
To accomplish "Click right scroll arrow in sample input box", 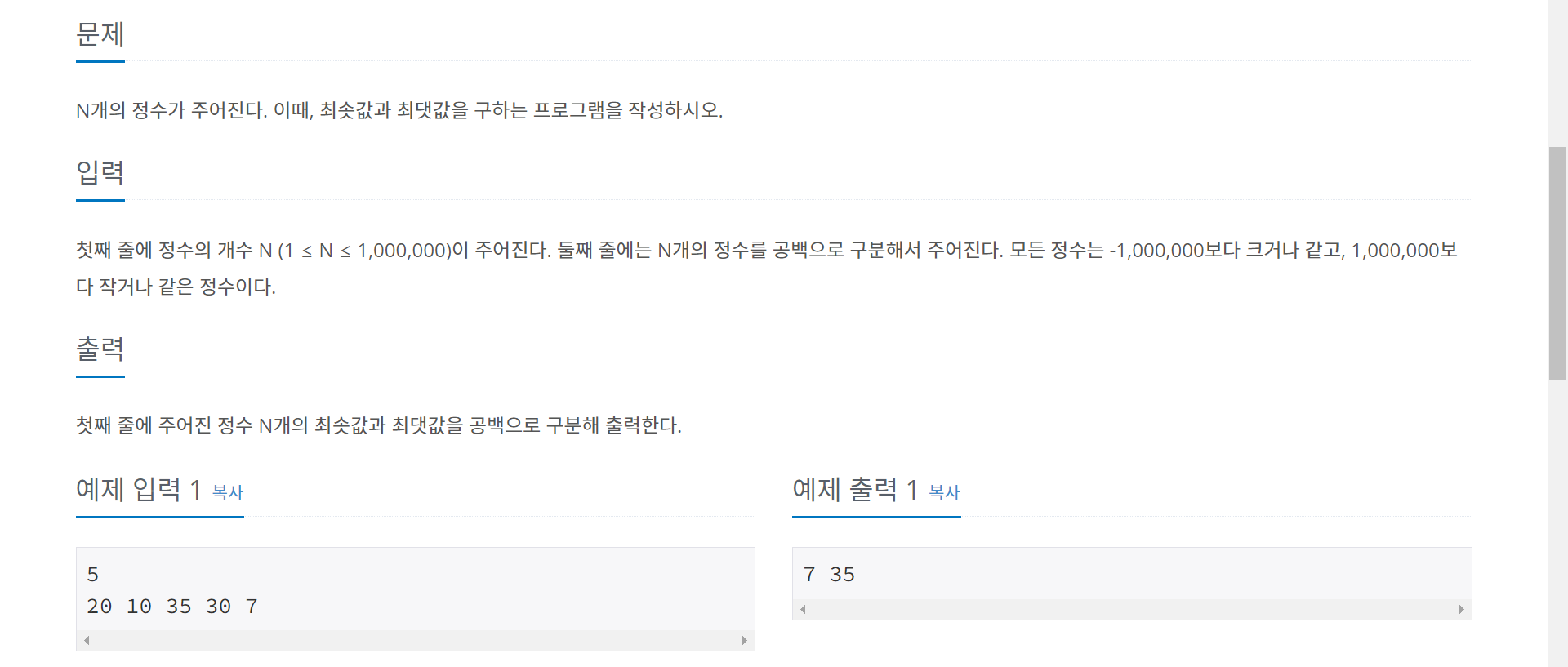I will tap(745, 641).
